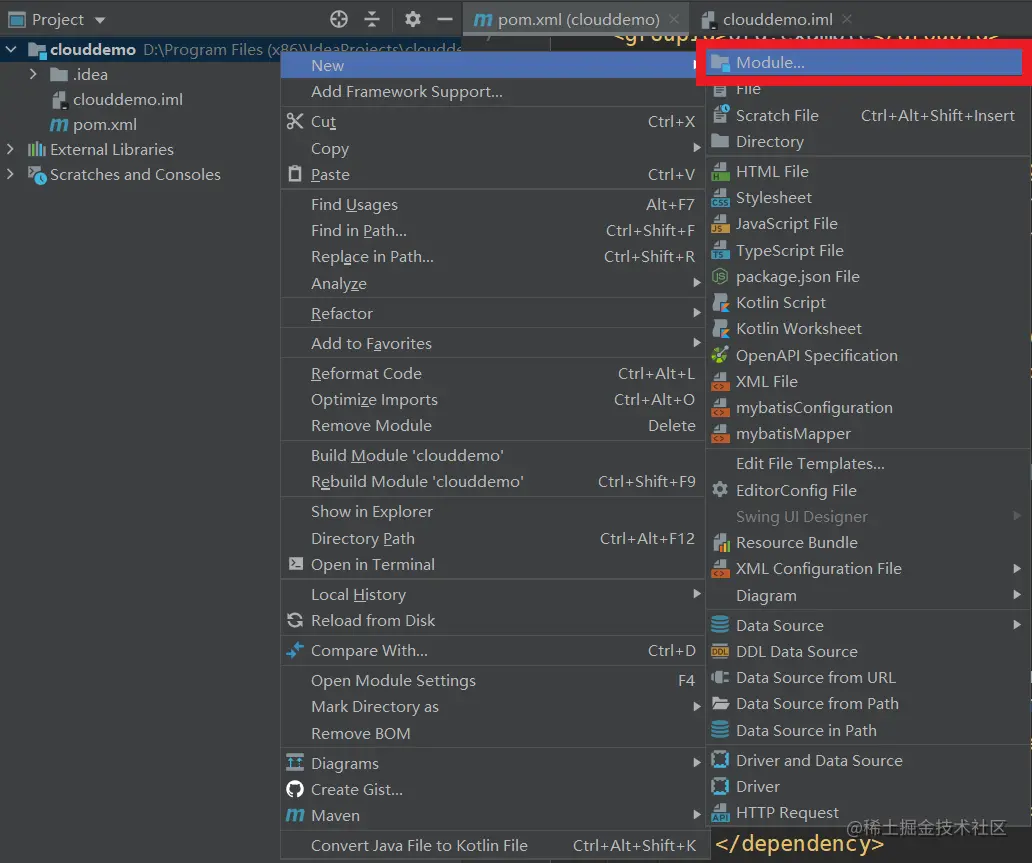Click the Cut scissors icon
The height and width of the screenshot is (863, 1032).
tap(295, 121)
